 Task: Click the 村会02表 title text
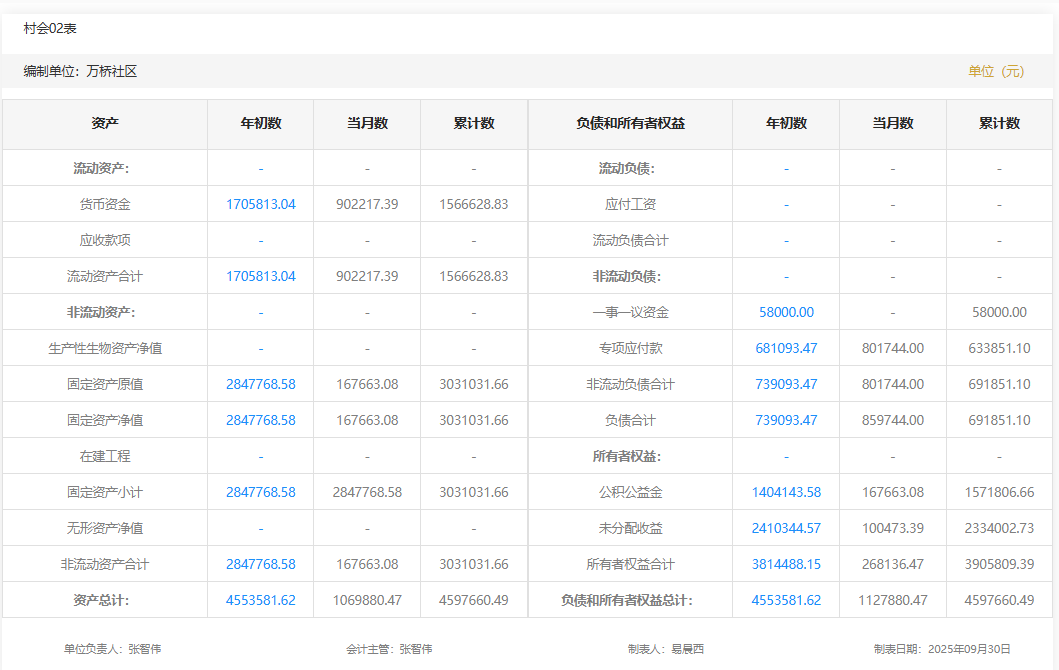click(x=50, y=29)
